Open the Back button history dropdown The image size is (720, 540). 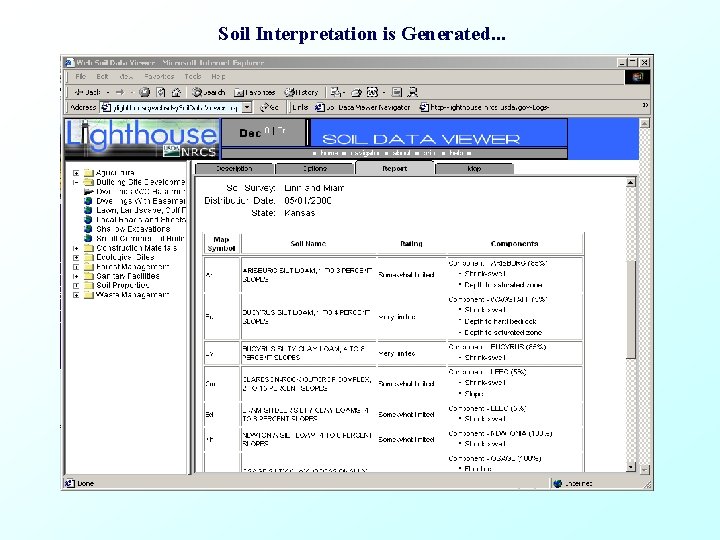[108, 92]
